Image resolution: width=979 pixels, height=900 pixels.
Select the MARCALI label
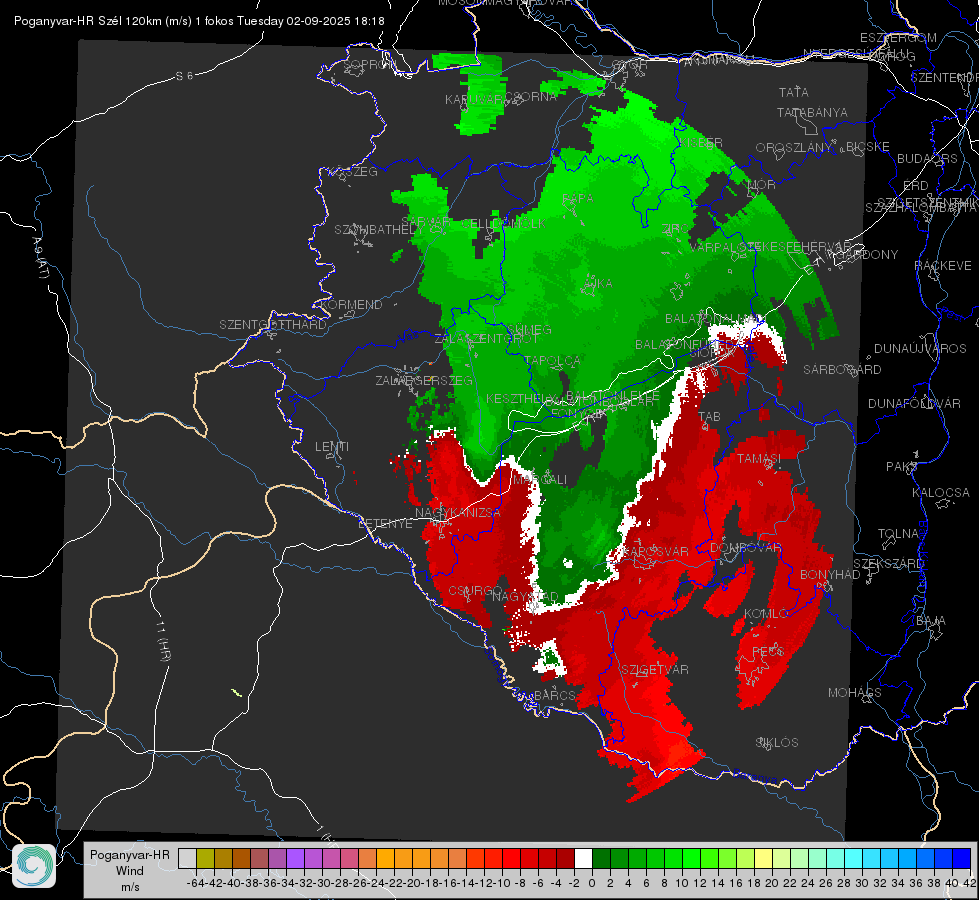(540, 479)
